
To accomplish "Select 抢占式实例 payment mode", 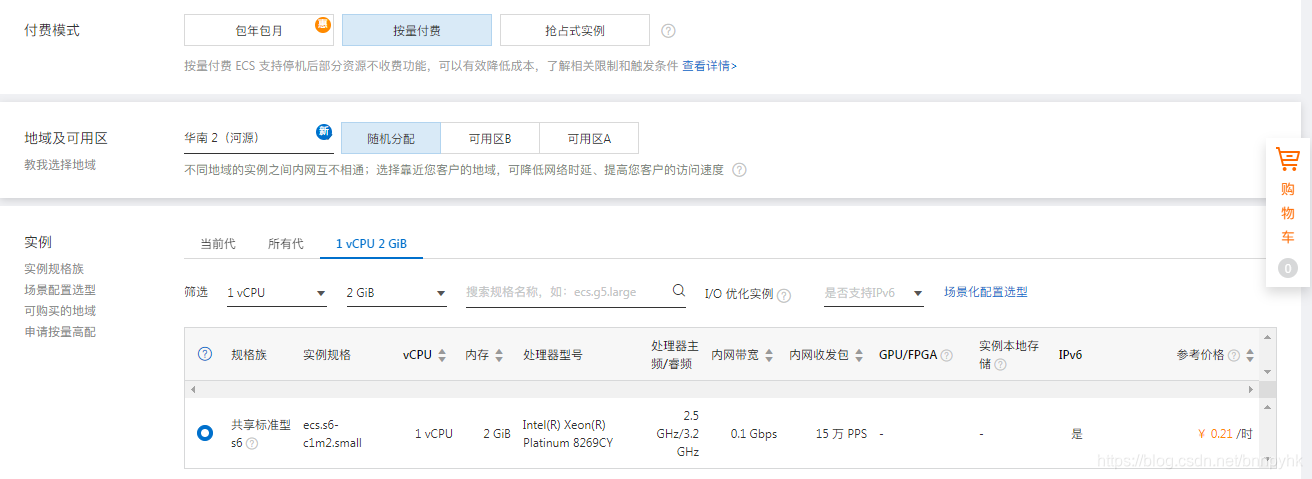I will [x=574, y=30].
